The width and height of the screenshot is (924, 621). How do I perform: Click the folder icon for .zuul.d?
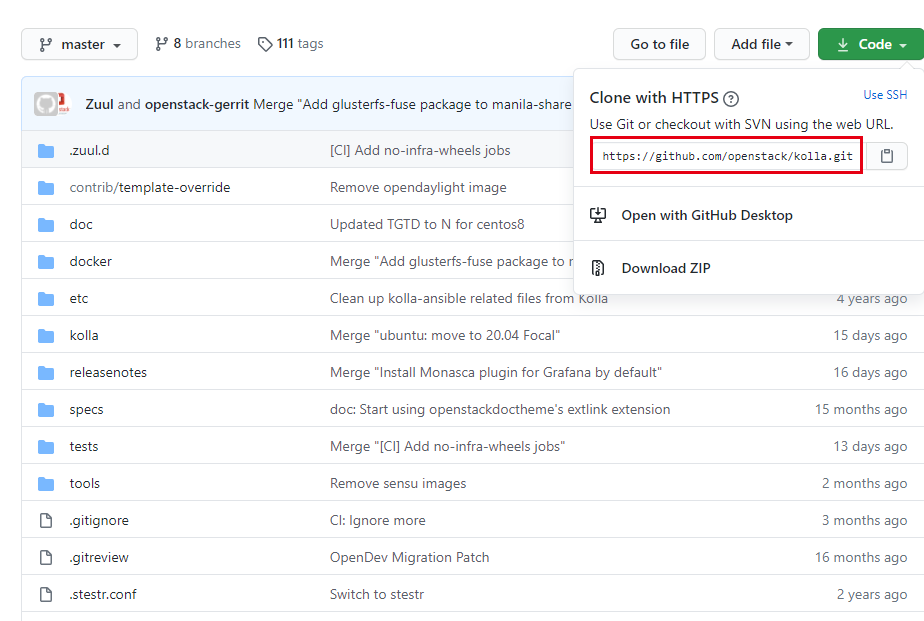point(46,151)
